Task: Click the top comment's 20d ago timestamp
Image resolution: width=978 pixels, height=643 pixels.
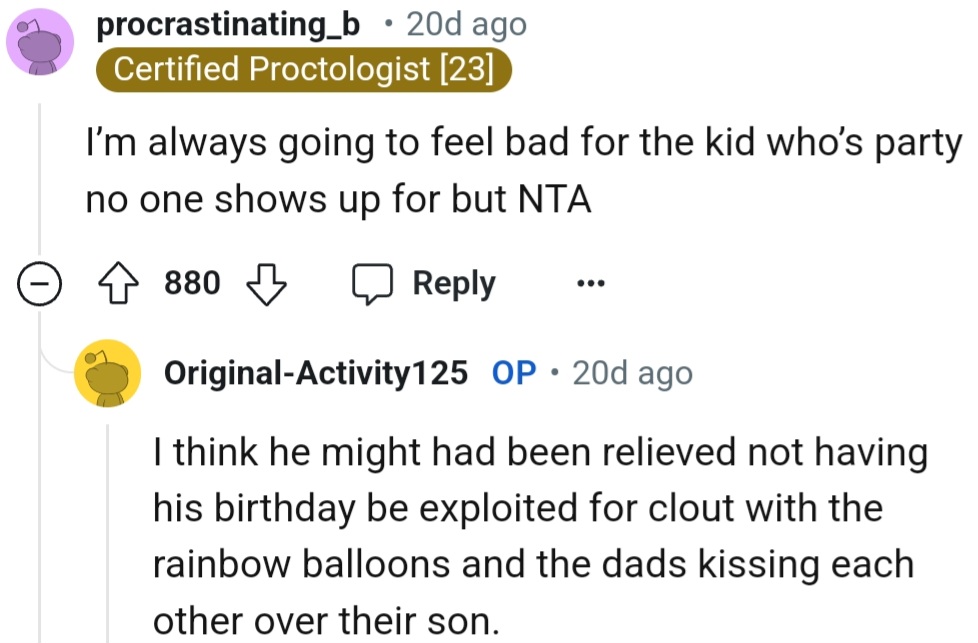Action: pos(466,25)
